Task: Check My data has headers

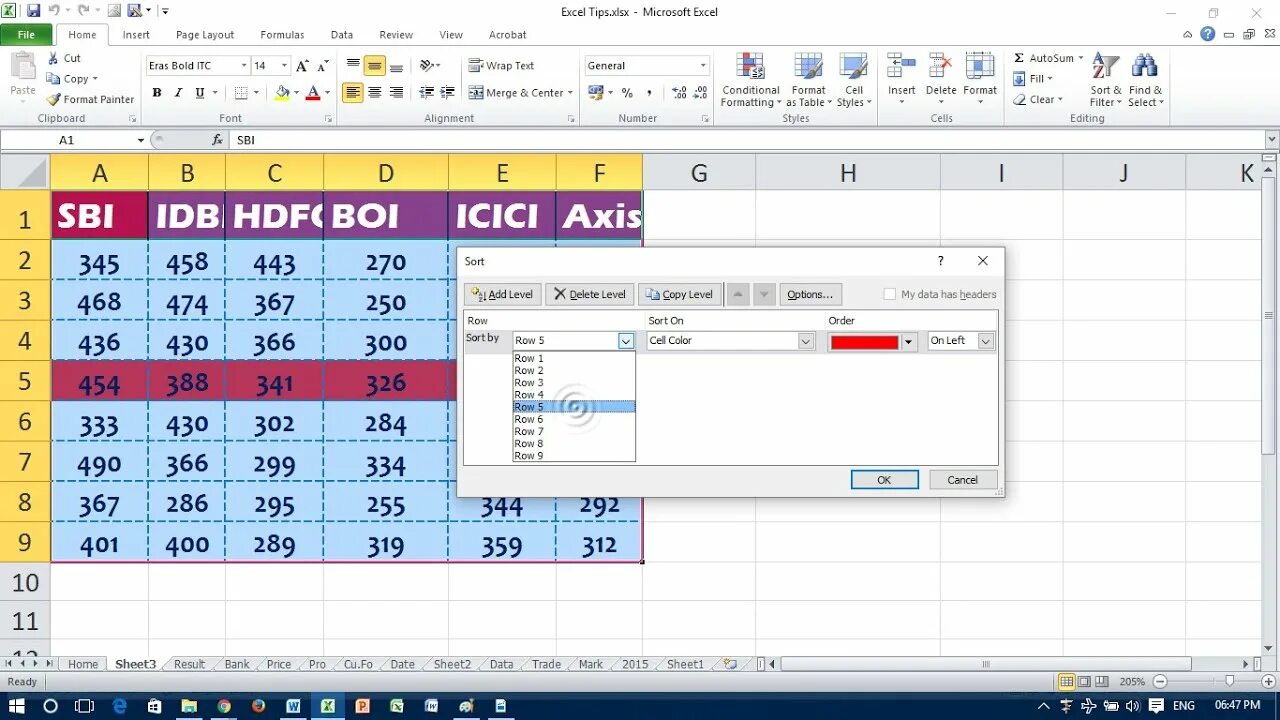Action: 889,294
